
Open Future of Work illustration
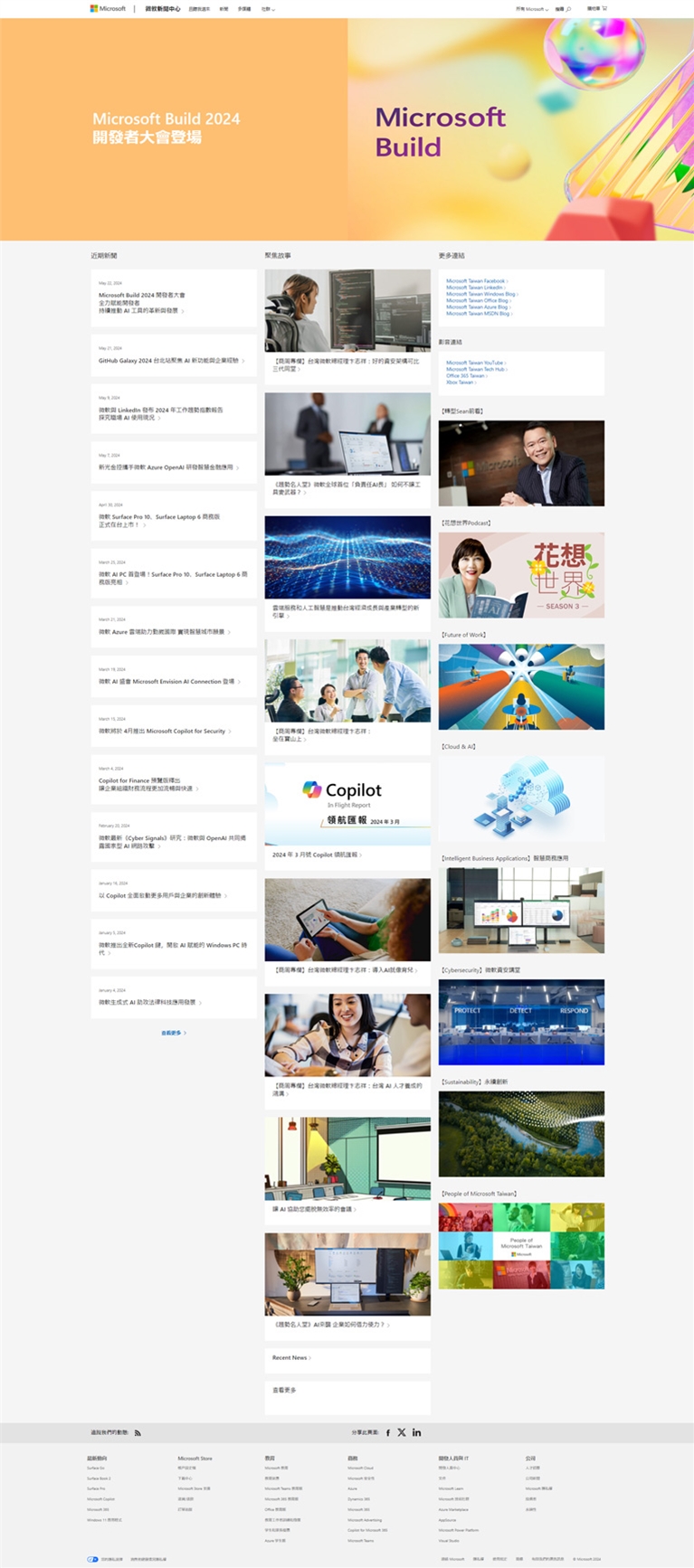pyautogui.click(x=521, y=686)
